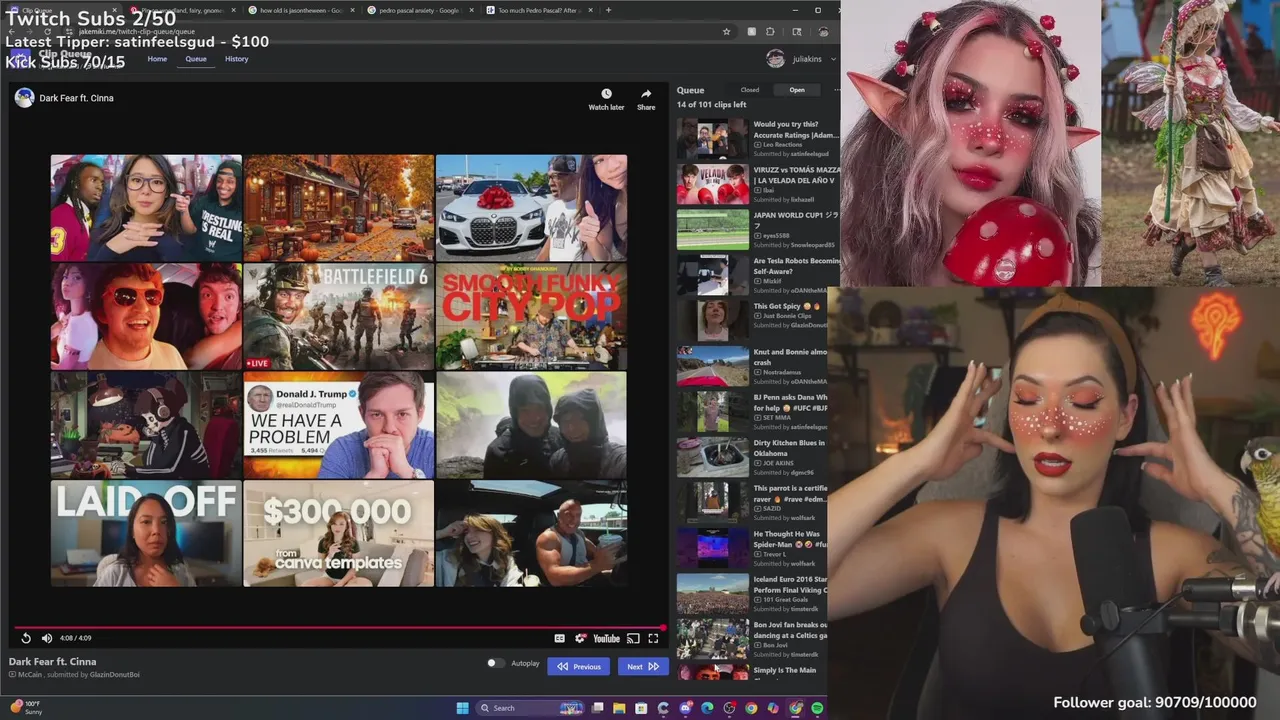Switch to the 'Too much Pedro Pascal?' tab
This screenshot has width=1280, height=720.
[538, 10]
